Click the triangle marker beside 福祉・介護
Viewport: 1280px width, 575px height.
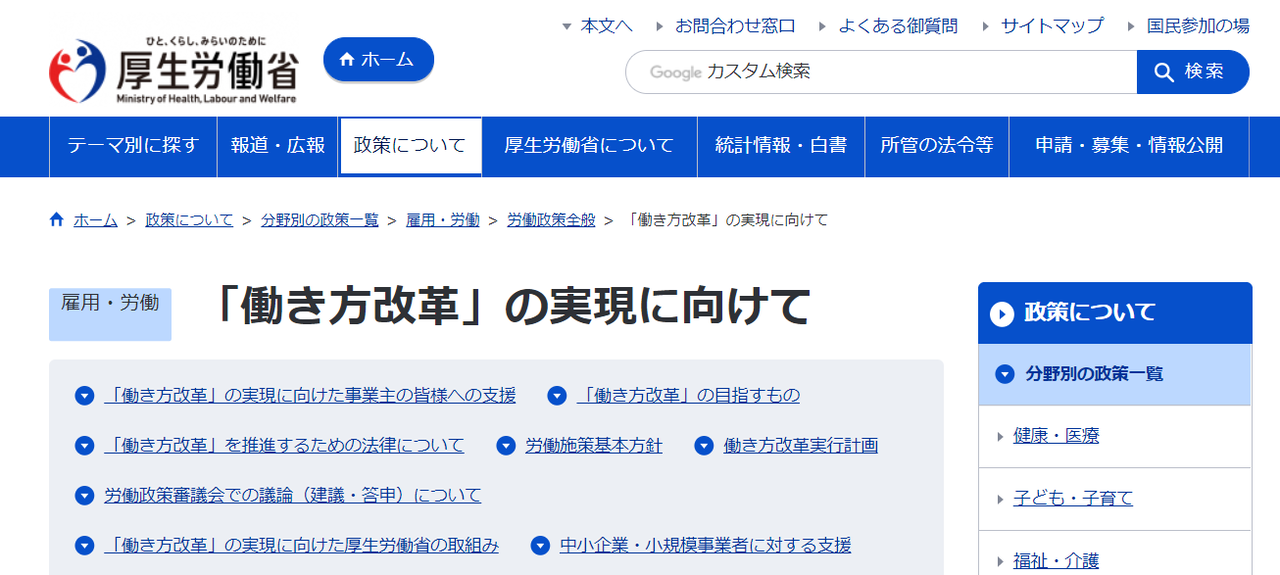(x=1000, y=561)
